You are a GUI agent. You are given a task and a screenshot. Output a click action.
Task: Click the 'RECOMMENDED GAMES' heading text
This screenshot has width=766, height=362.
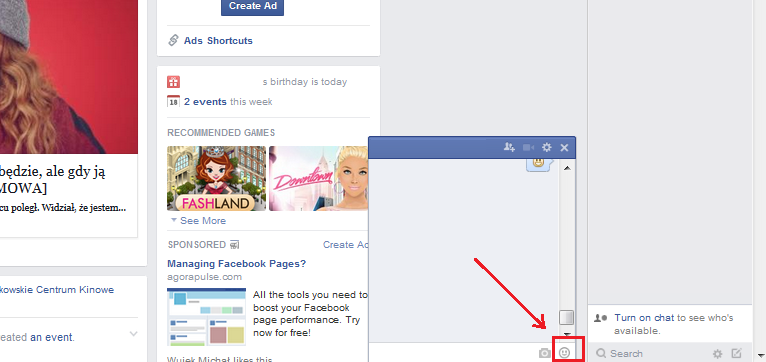(x=221, y=132)
